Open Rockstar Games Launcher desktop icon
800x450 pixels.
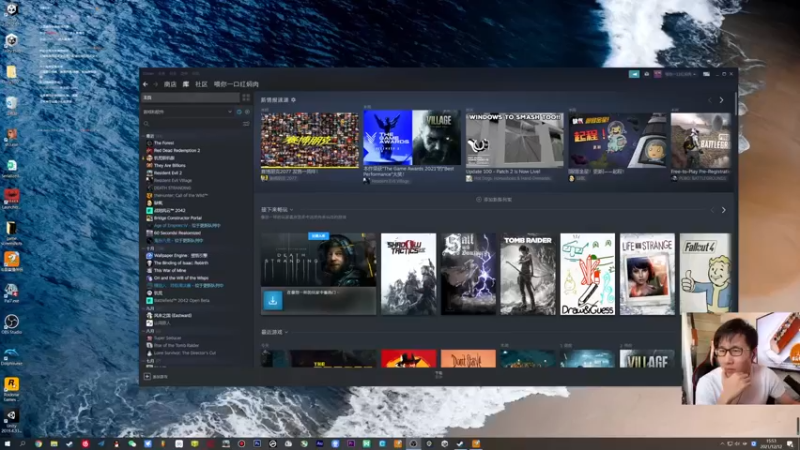point(11,388)
